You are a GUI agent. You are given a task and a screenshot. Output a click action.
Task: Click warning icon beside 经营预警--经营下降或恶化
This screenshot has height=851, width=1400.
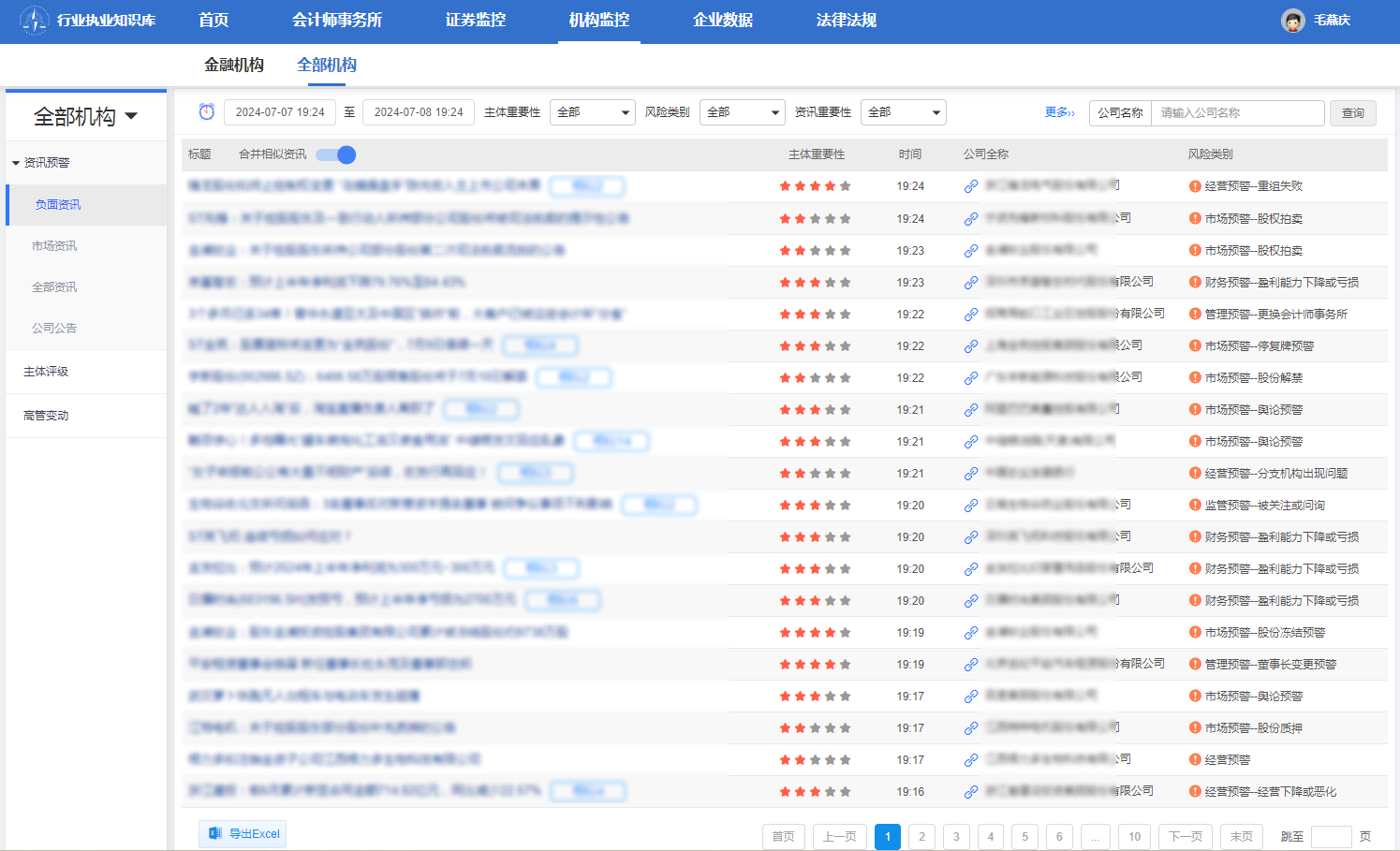(1195, 792)
